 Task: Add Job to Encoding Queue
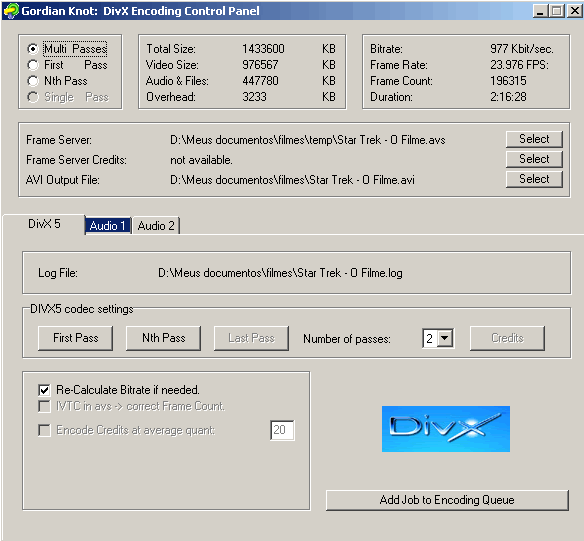(447, 500)
